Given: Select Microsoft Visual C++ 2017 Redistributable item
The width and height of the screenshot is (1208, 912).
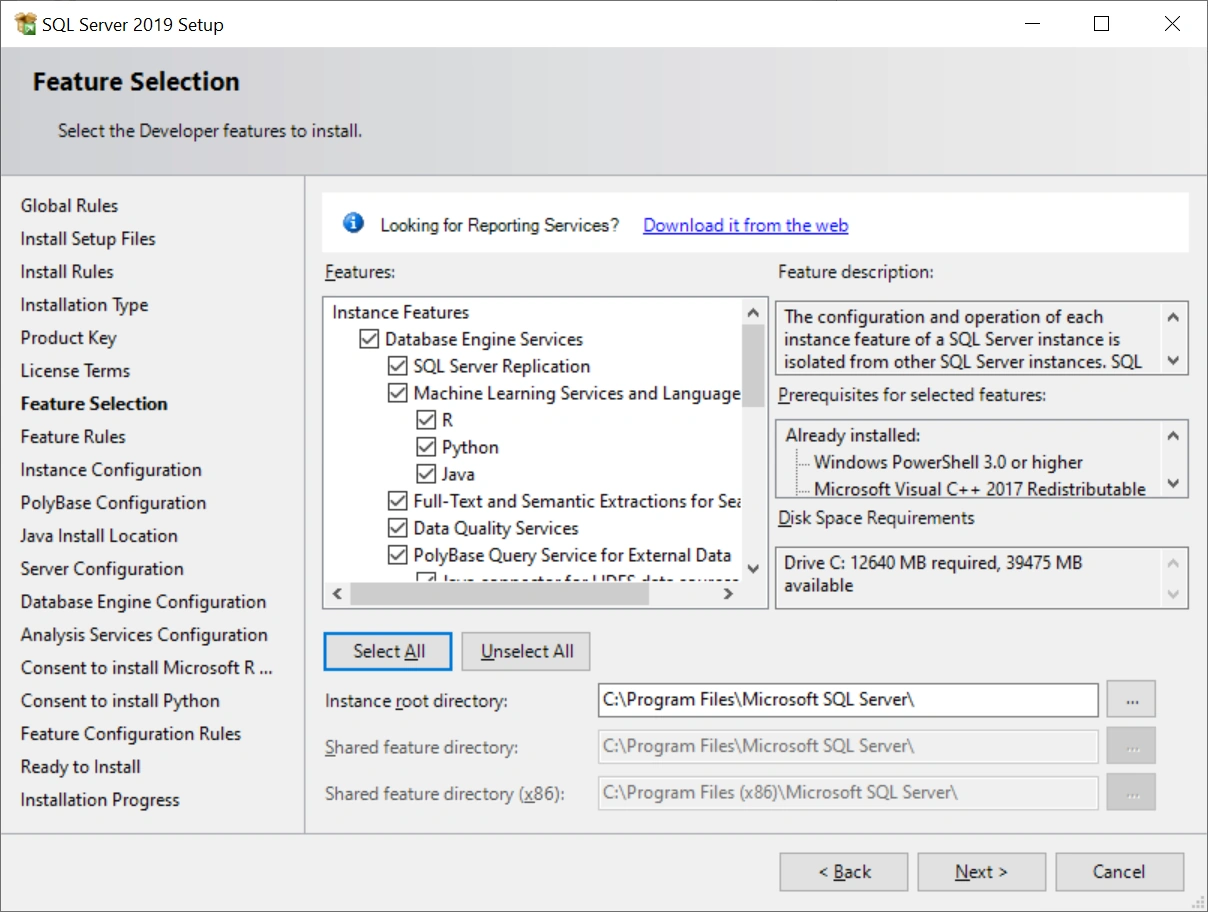Looking at the screenshot, I should [x=980, y=489].
